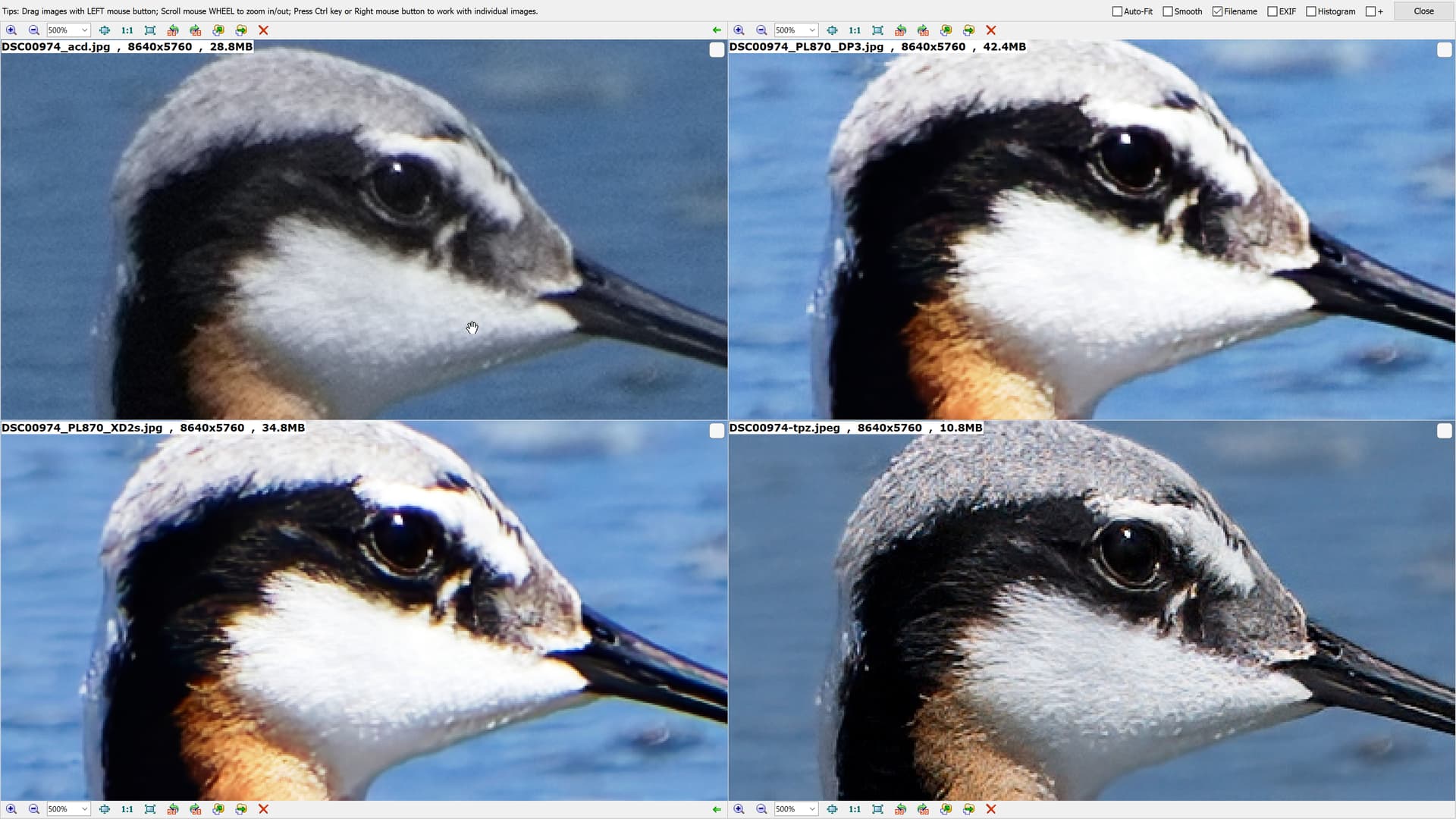Uncheck the Filename checkbox
The width and height of the screenshot is (1456, 819).
tap(1217, 11)
